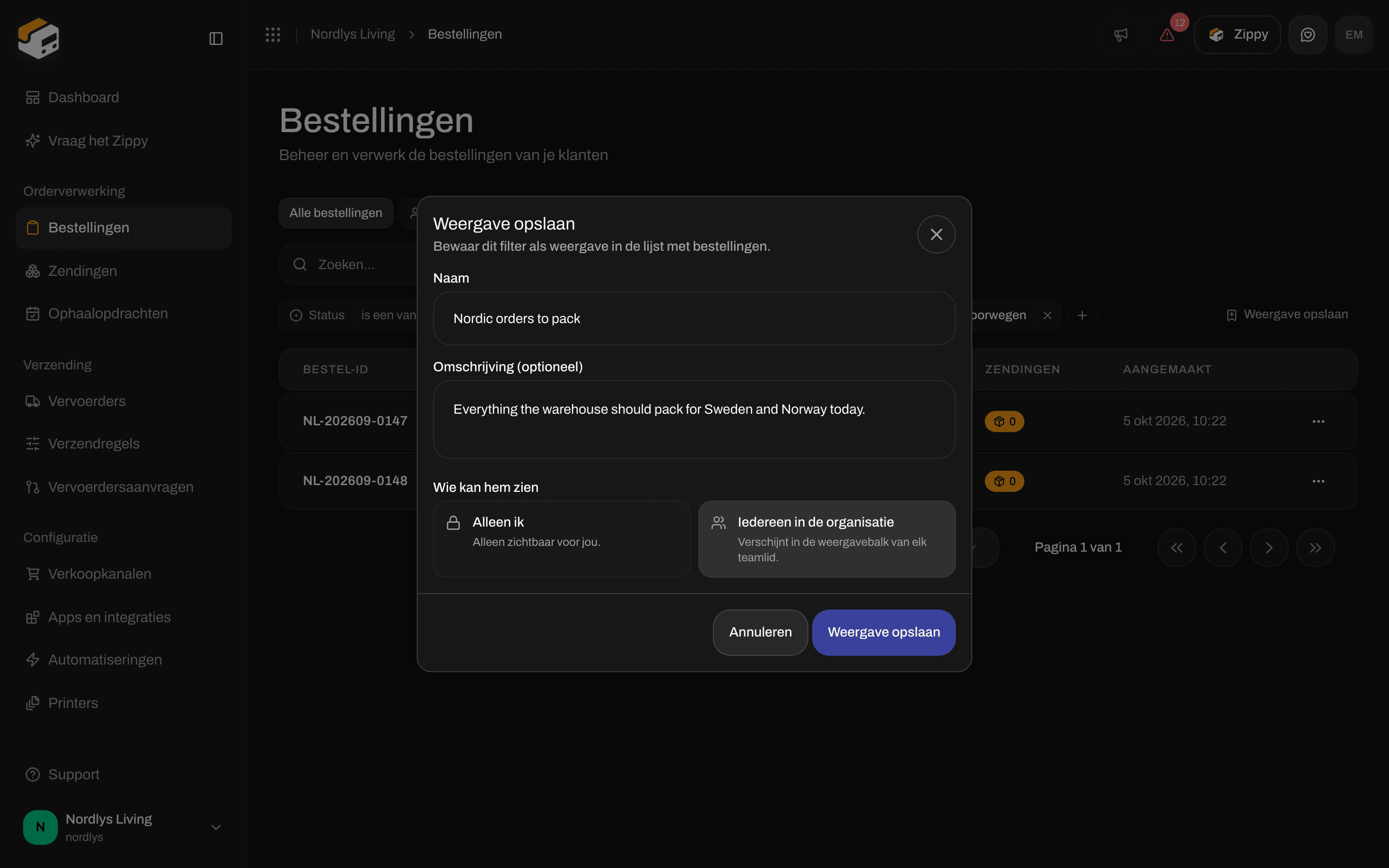Expand the Nordlys Living organization switcher

click(x=123, y=827)
